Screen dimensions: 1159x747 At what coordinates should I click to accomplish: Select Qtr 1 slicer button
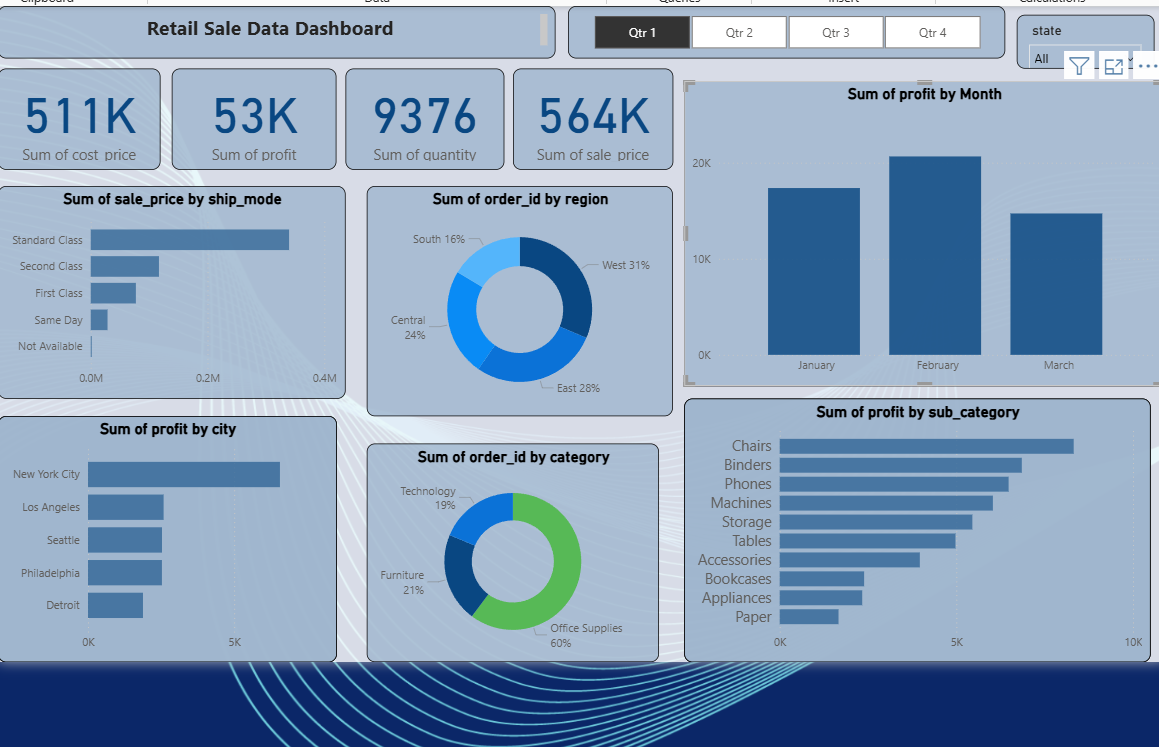click(642, 33)
